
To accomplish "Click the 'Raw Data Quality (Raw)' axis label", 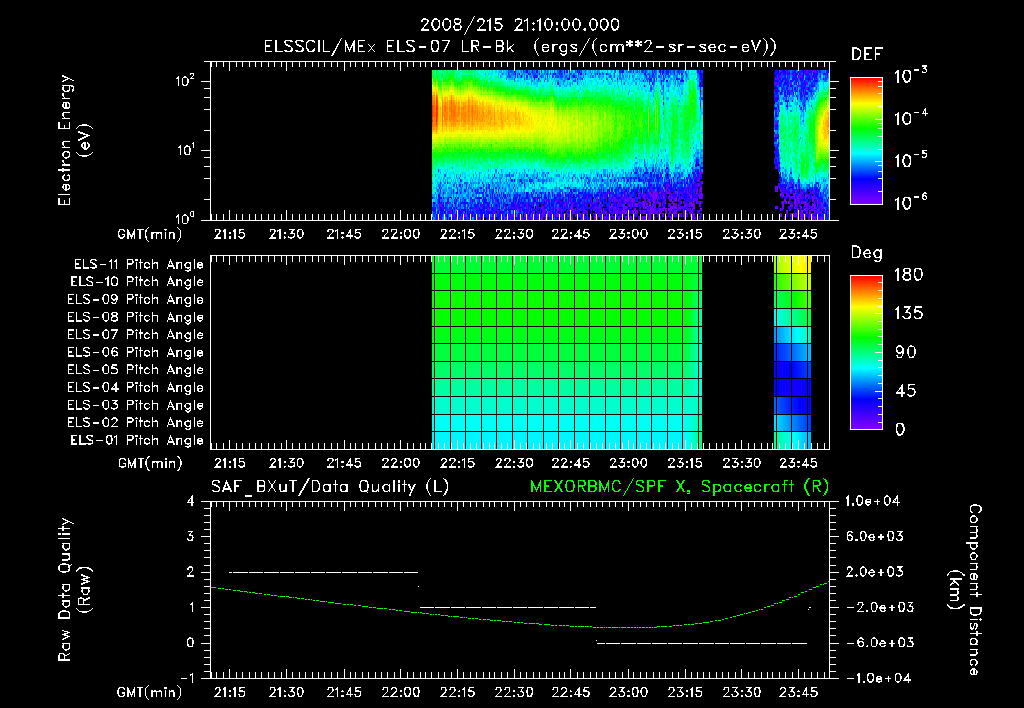I will point(74,590).
